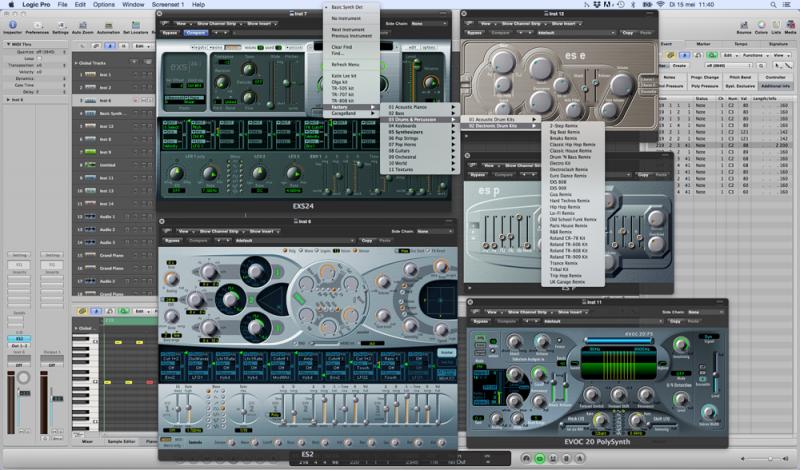Select the Basic Synth track icon

click(x=90, y=113)
